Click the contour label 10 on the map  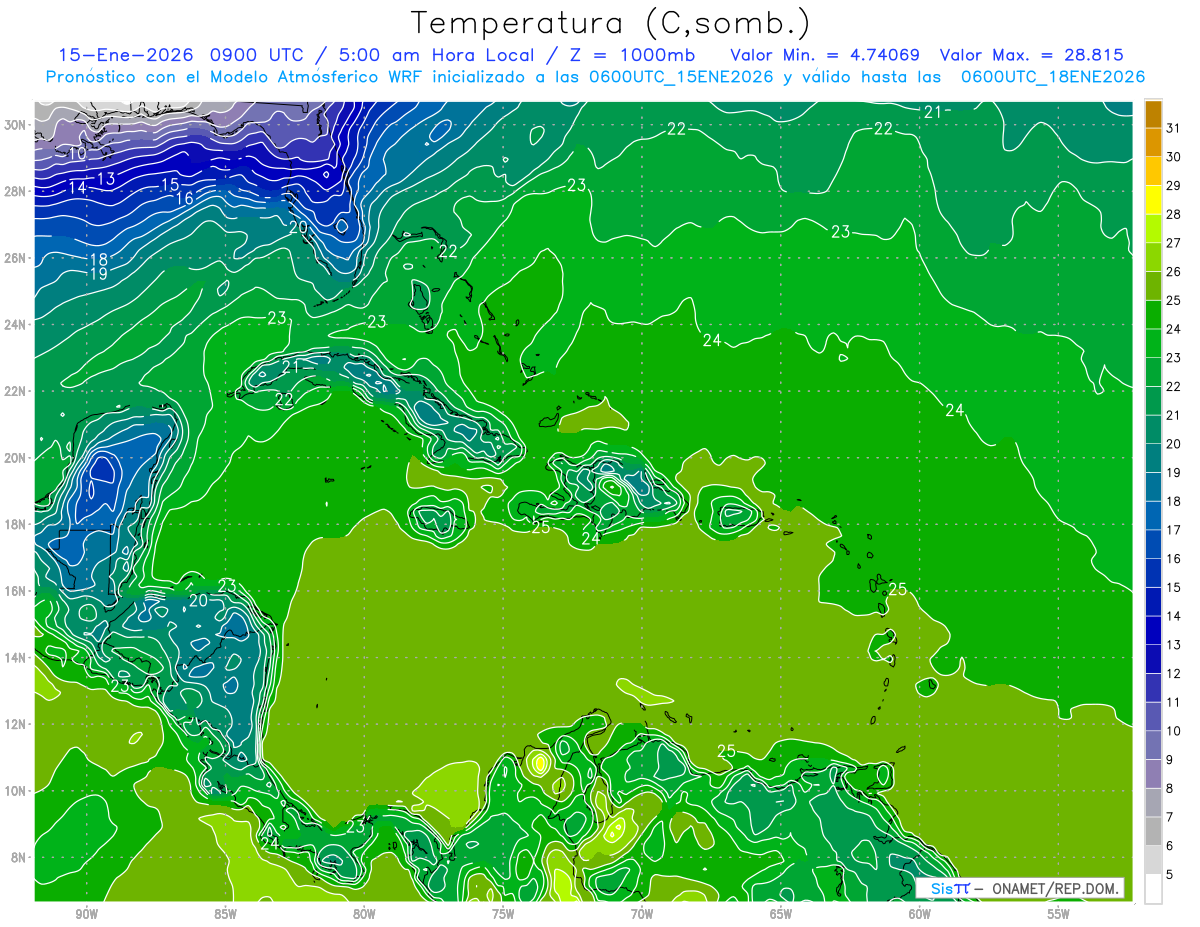(x=77, y=154)
